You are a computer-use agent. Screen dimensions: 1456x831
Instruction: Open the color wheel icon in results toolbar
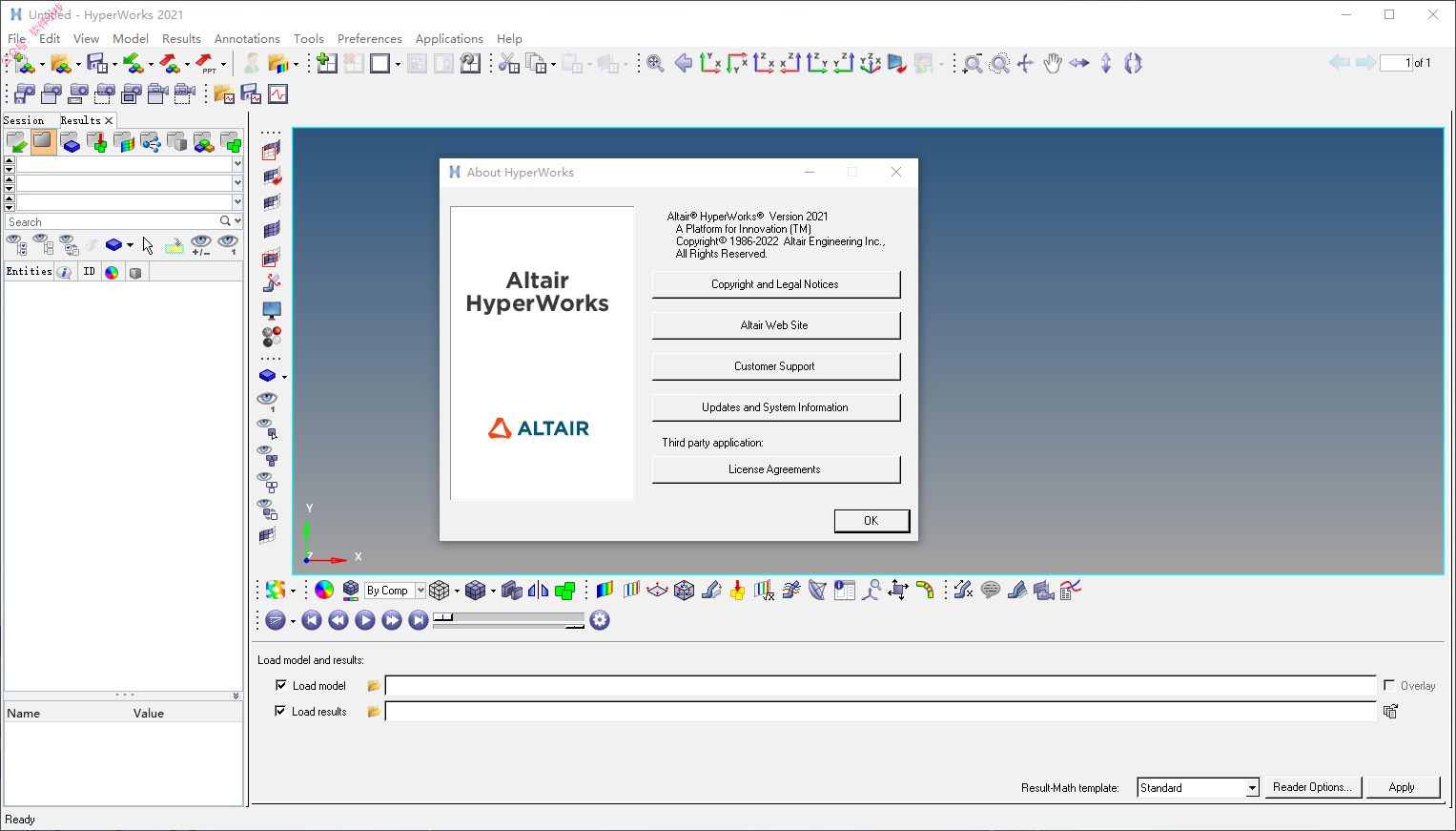tap(324, 591)
